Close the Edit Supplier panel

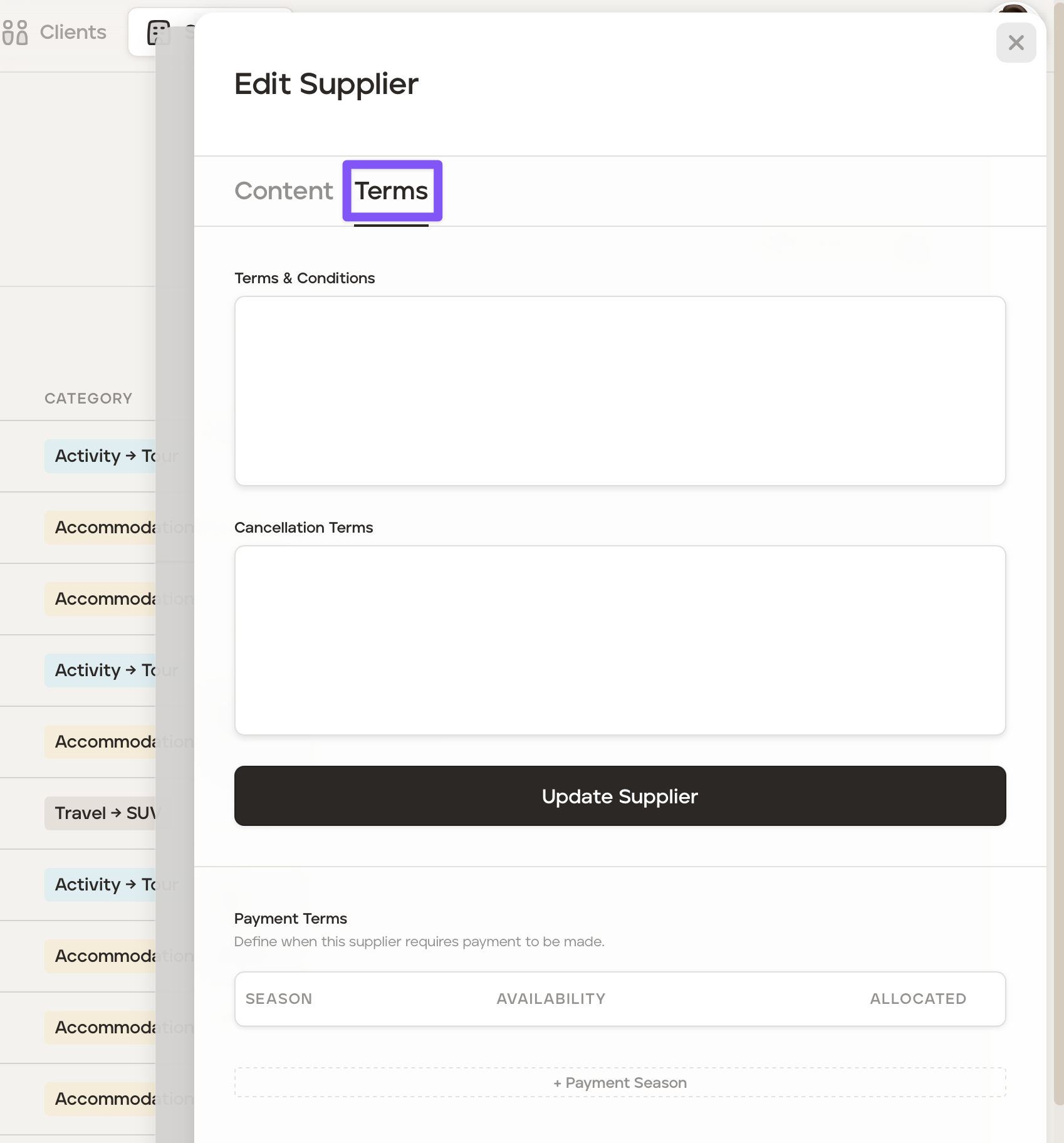1016,43
